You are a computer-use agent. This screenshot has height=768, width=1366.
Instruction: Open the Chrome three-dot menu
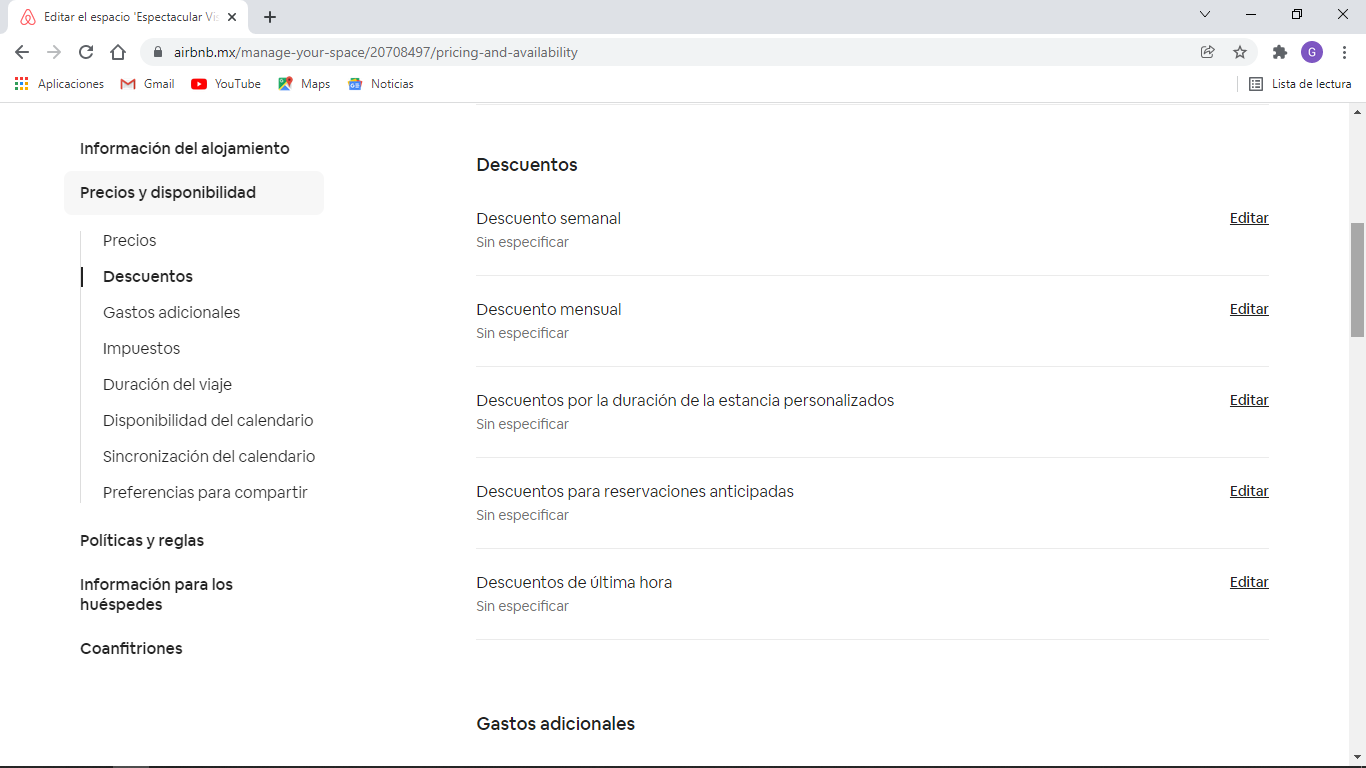pyautogui.click(x=1344, y=52)
